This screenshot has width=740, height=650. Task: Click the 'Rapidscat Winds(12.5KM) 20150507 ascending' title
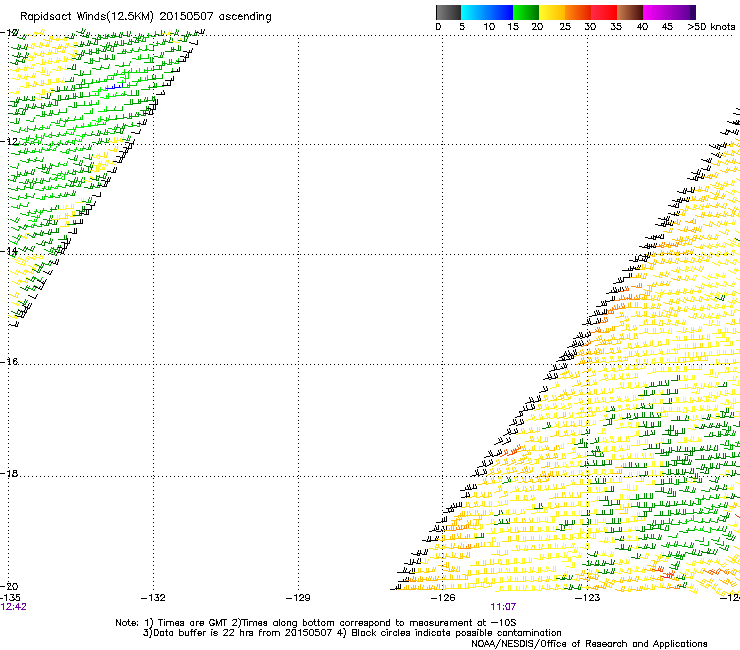coord(146,17)
